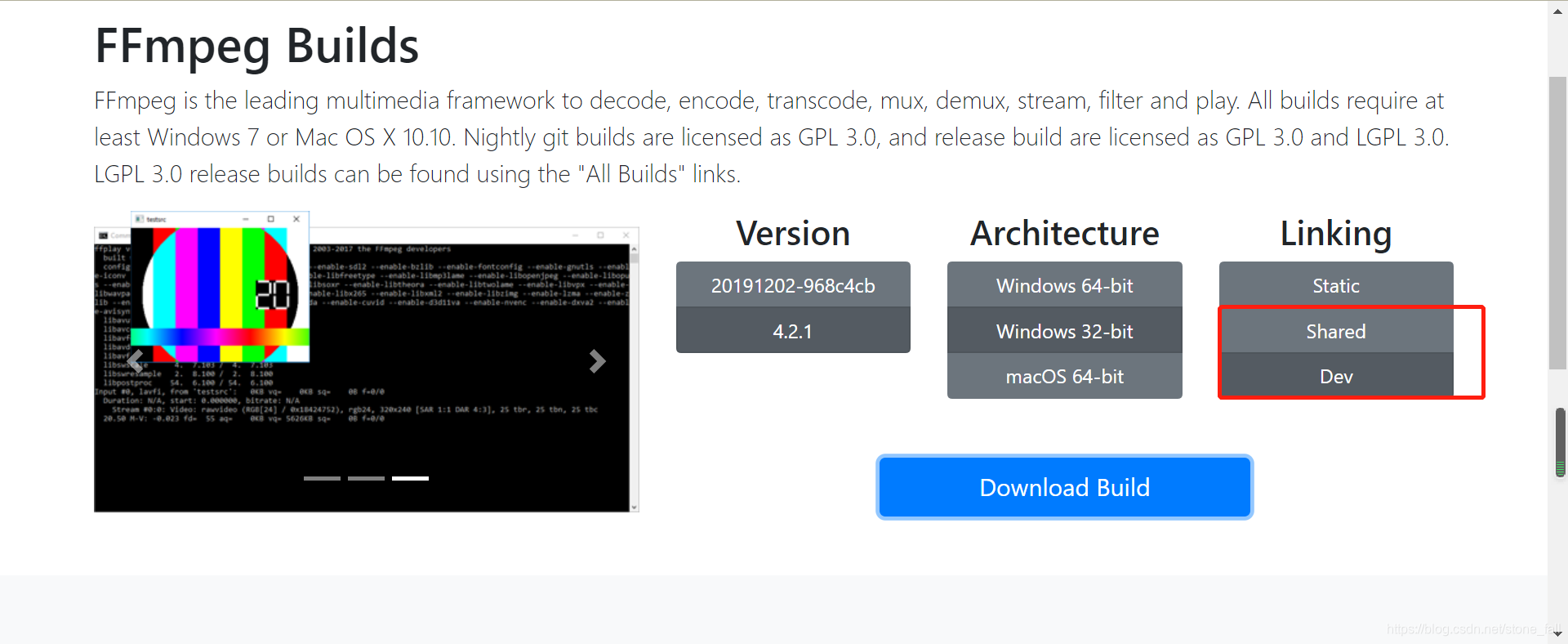Select version 4.2.1

tap(793, 331)
